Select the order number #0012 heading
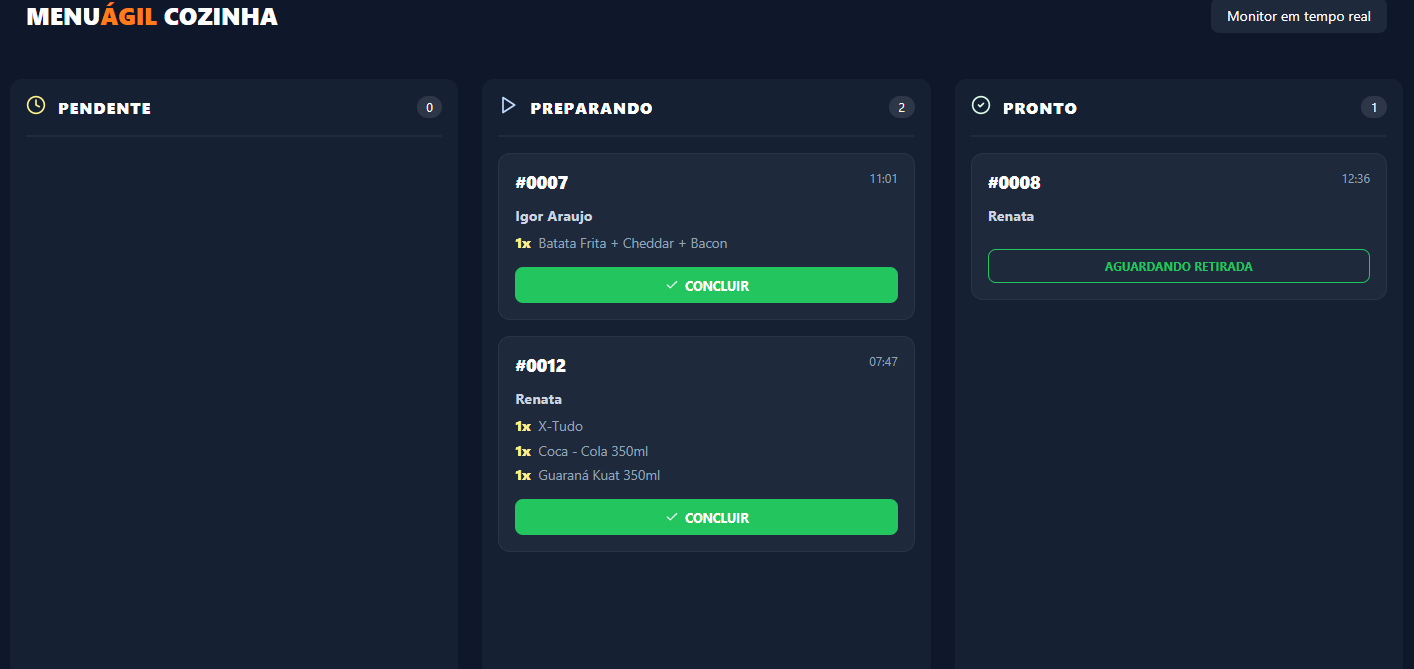 pyautogui.click(x=541, y=366)
